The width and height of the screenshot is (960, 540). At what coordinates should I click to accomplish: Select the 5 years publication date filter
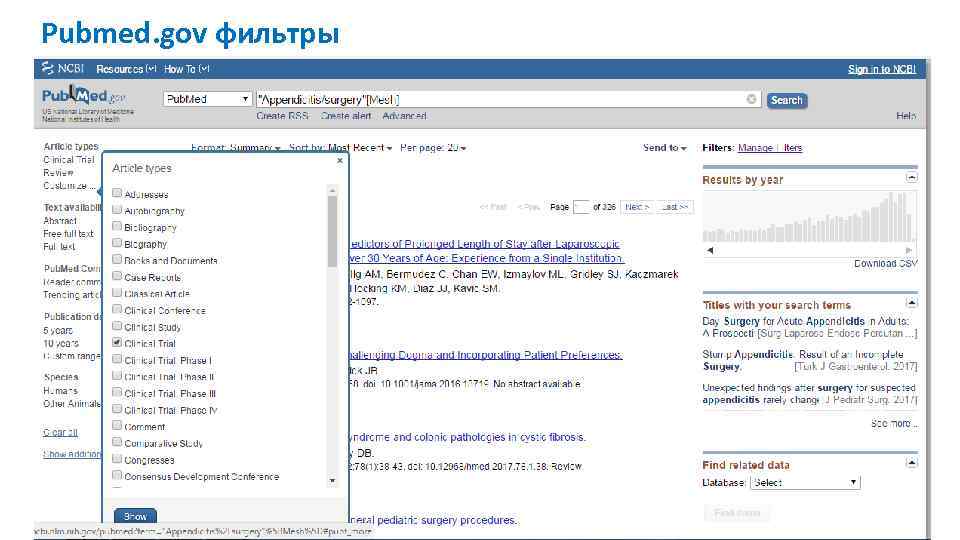tap(58, 330)
